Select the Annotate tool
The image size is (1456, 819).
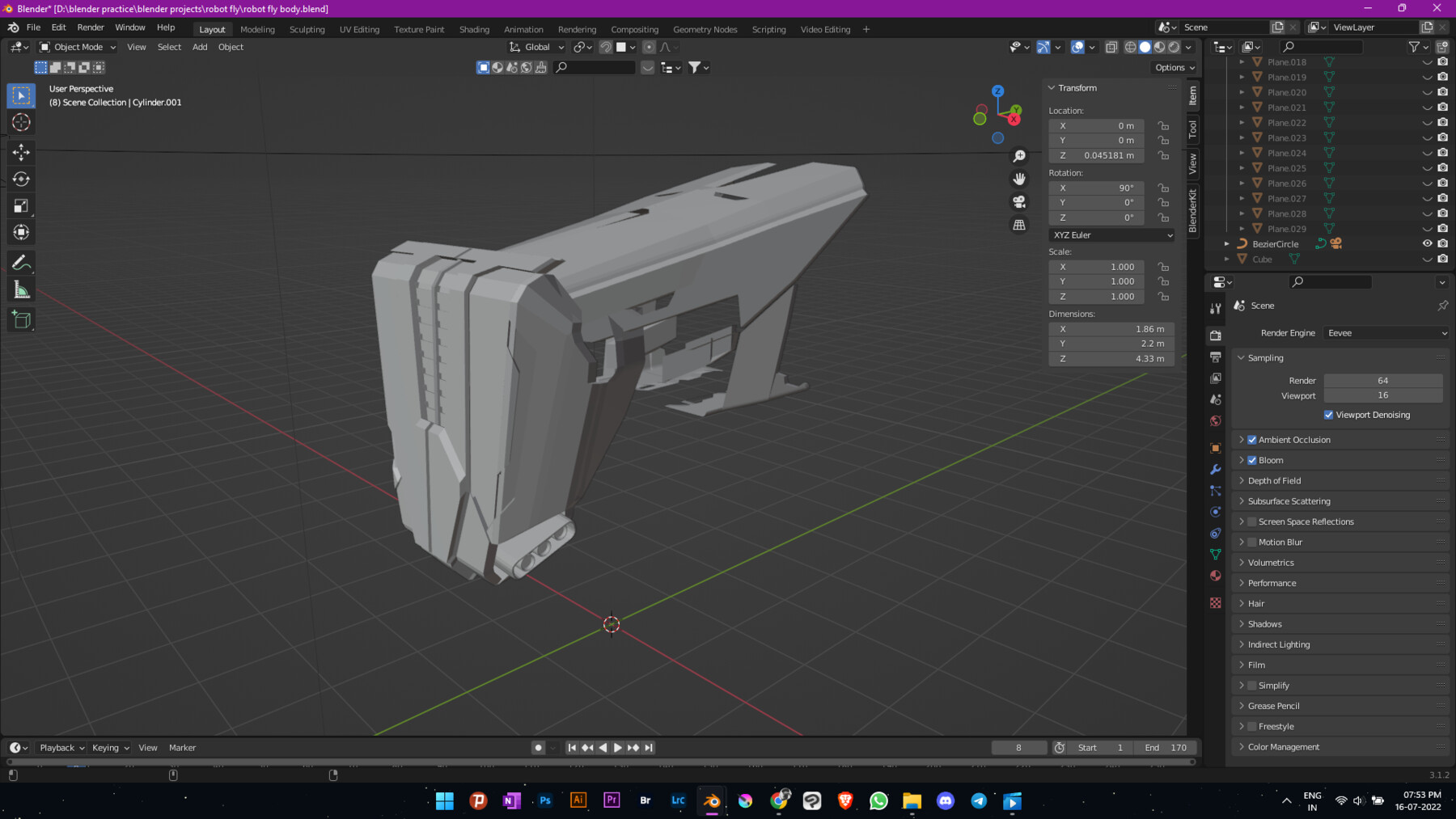[x=21, y=261]
